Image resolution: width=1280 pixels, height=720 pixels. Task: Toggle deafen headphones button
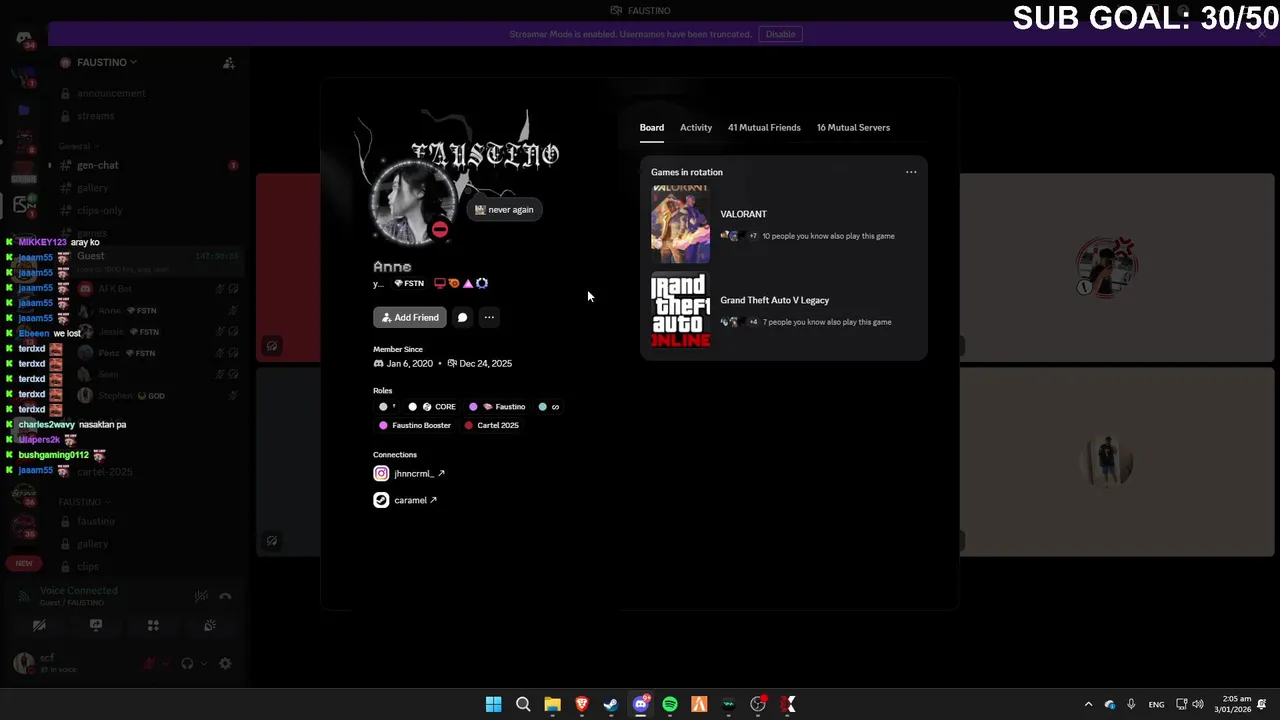pos(187,663)
